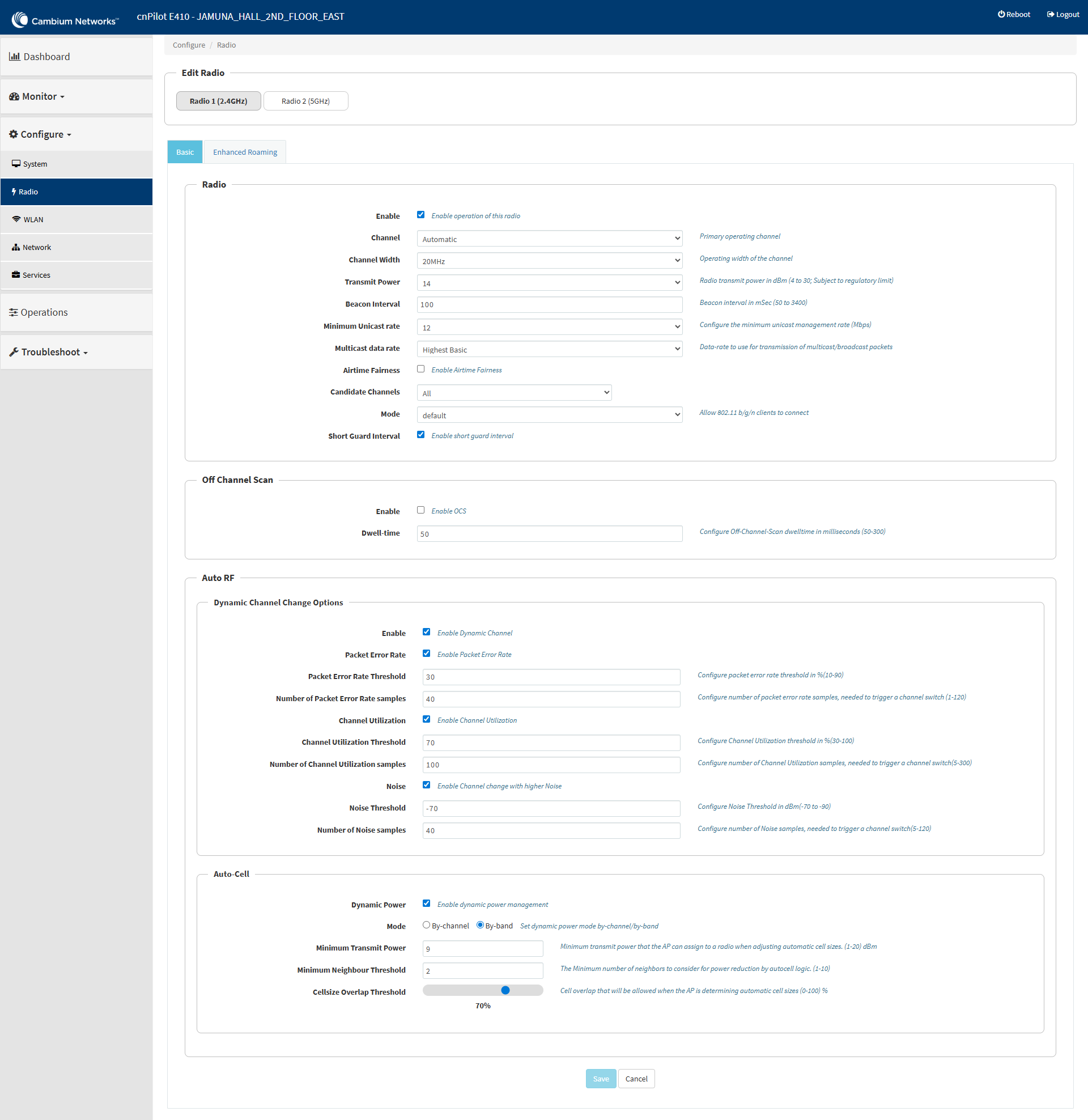Click the Services briefcase icon
Screen dimensions: 1088x1120
(15, 275)
